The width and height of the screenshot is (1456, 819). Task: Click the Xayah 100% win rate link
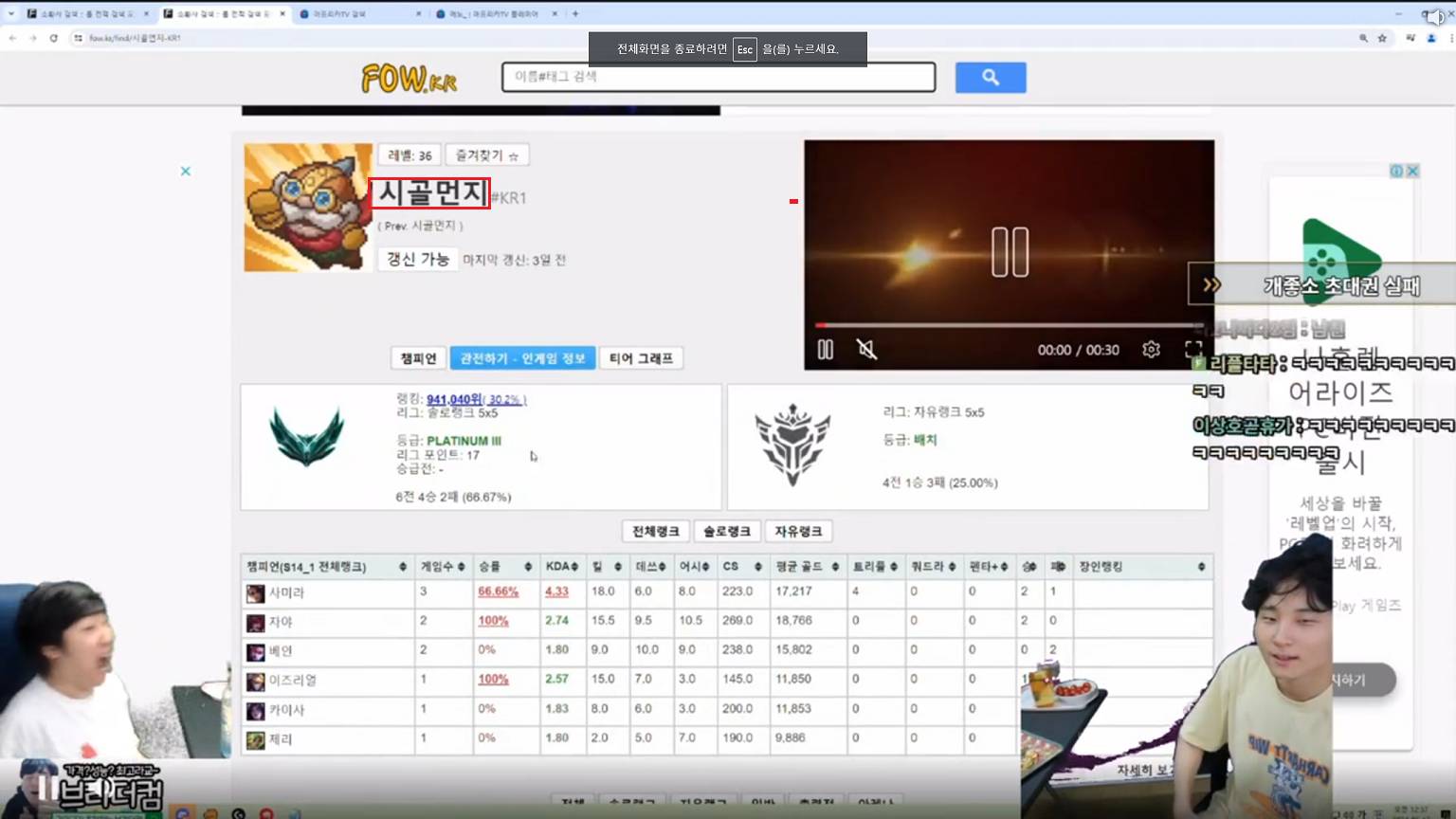493,621
